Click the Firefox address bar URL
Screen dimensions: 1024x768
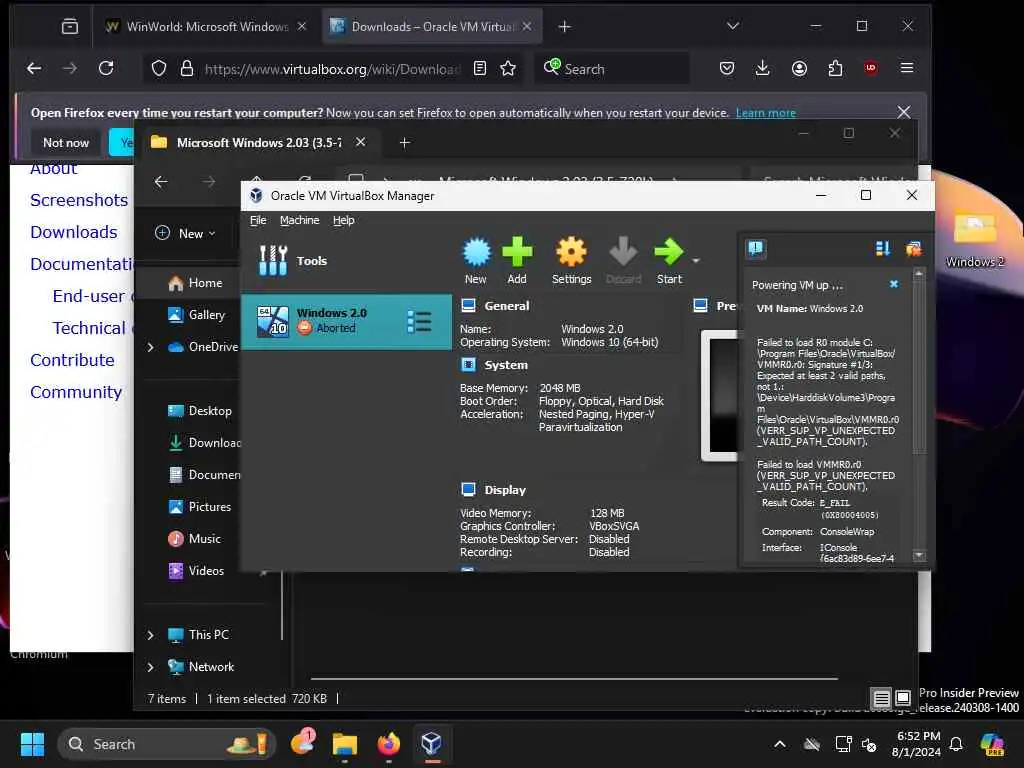click(x=332, y=69)
